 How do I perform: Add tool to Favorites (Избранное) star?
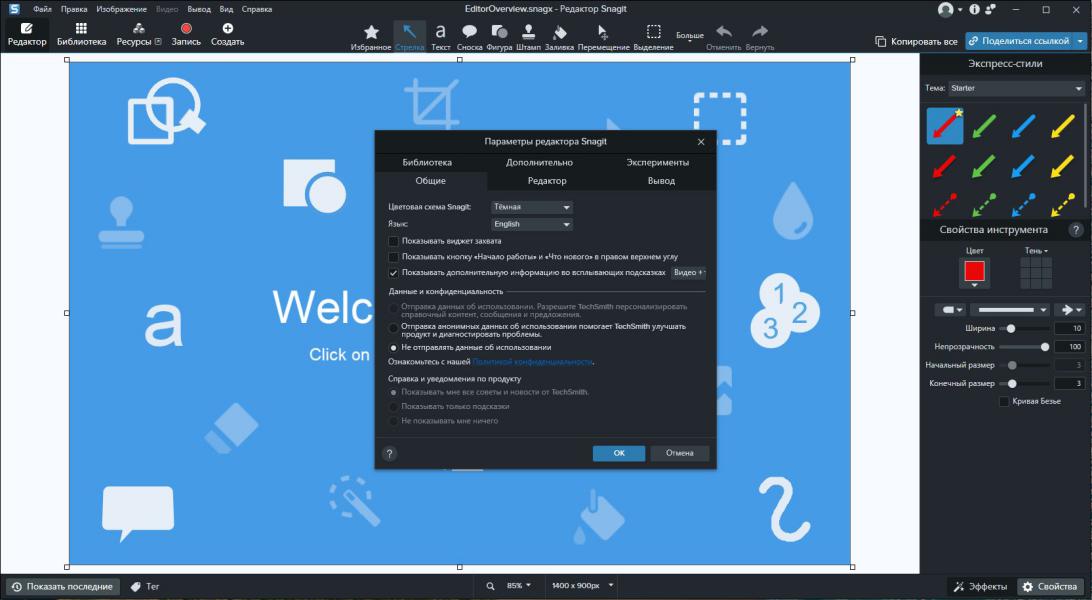tap(371, 36)
